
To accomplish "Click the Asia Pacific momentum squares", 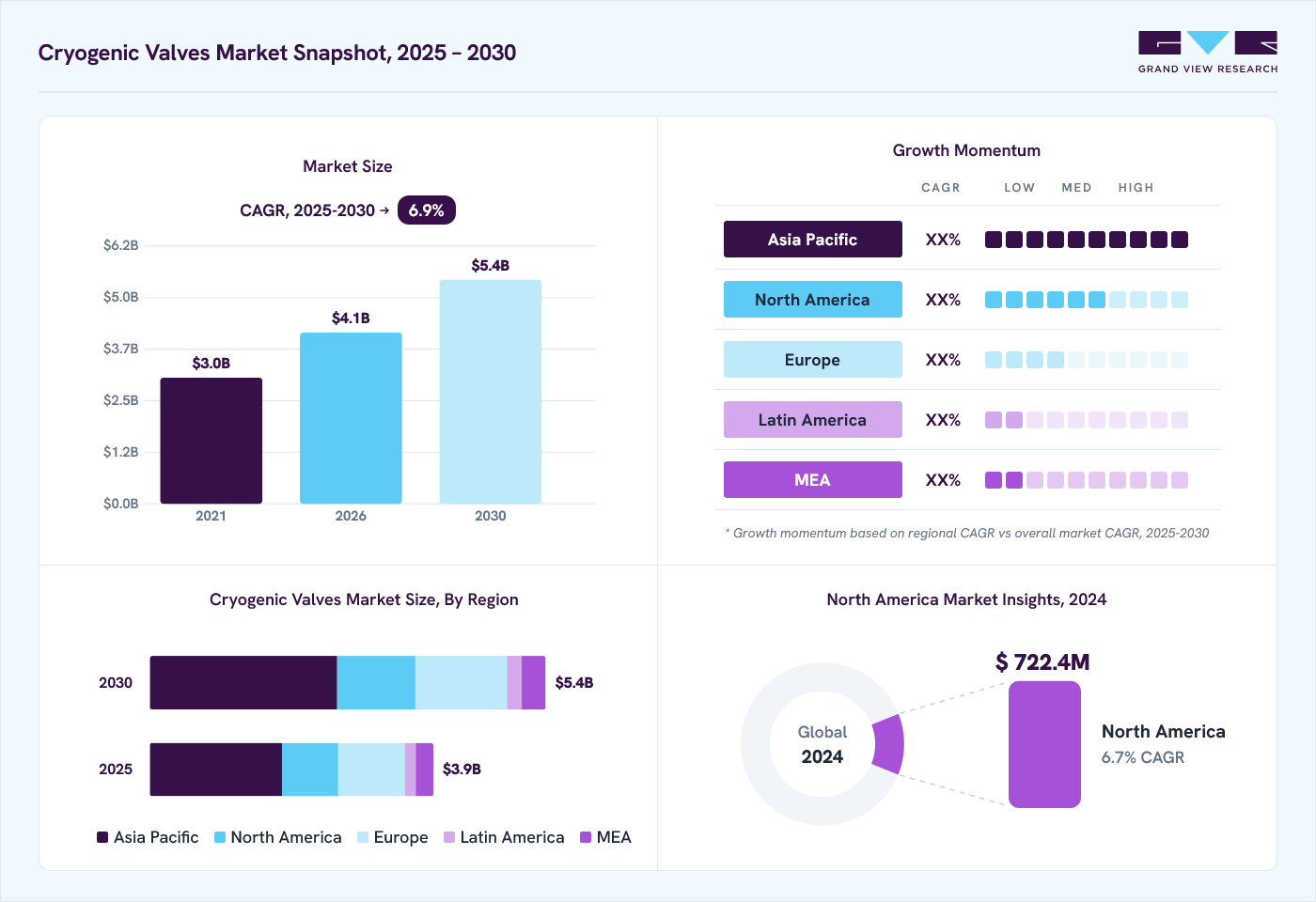I will click(x=1087, y=240).
